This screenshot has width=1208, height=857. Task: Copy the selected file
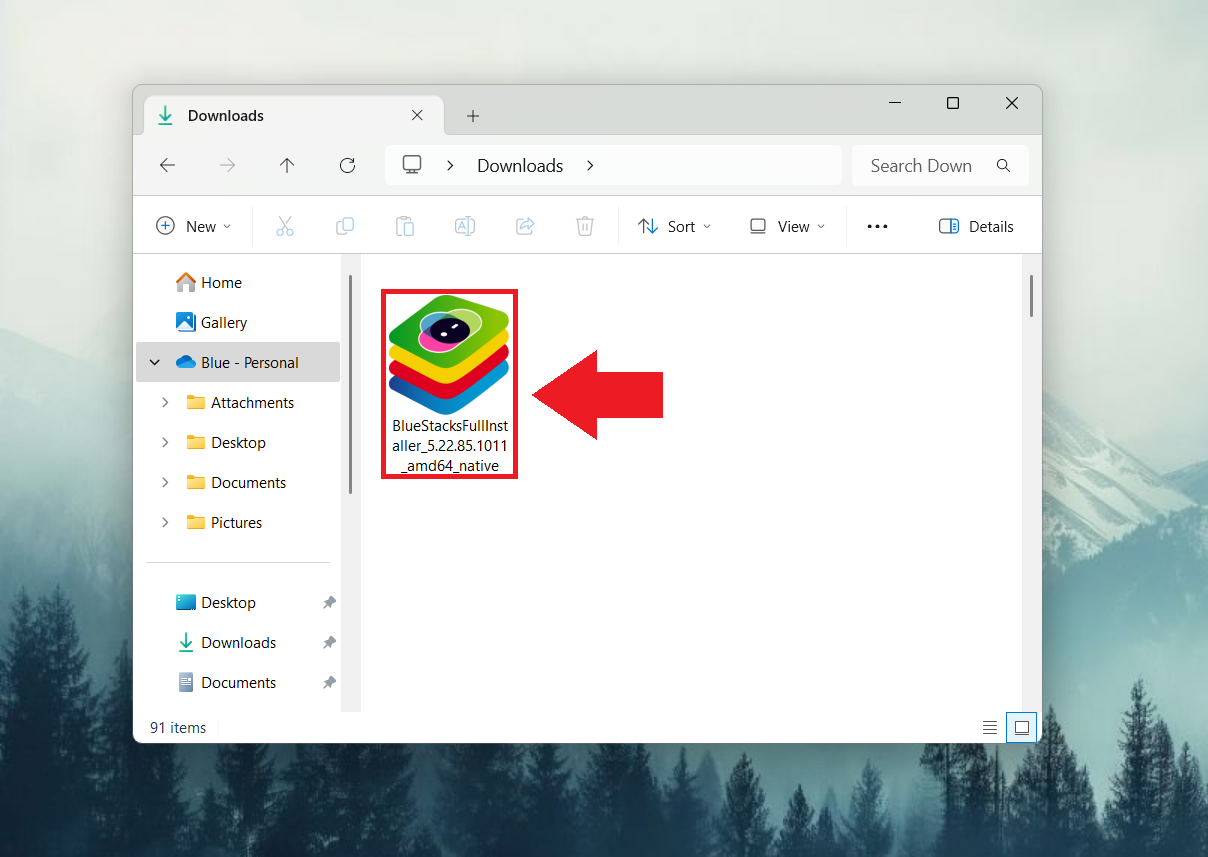[345, 226]
